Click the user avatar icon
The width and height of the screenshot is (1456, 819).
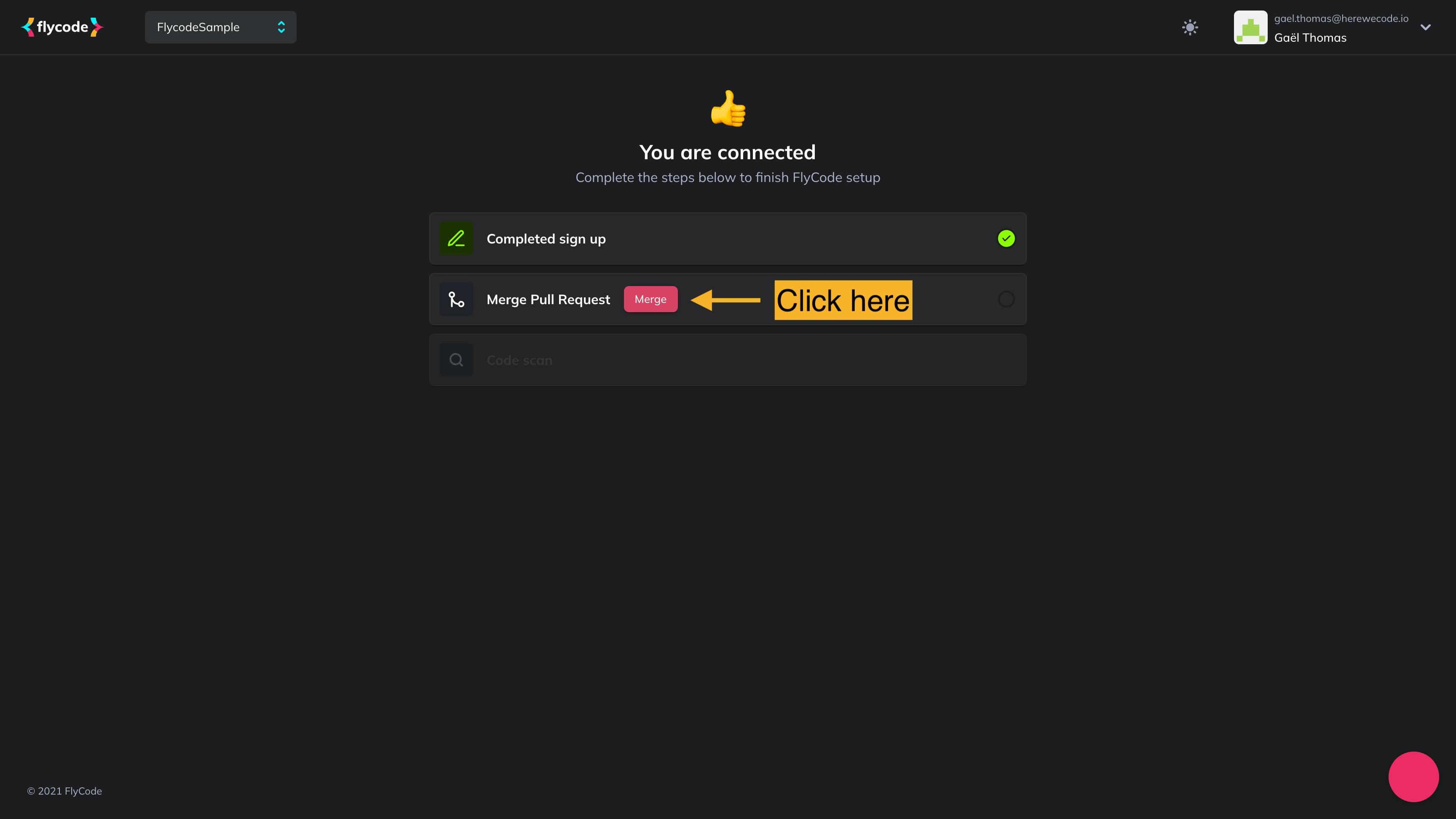click(x=1250, y=27)
